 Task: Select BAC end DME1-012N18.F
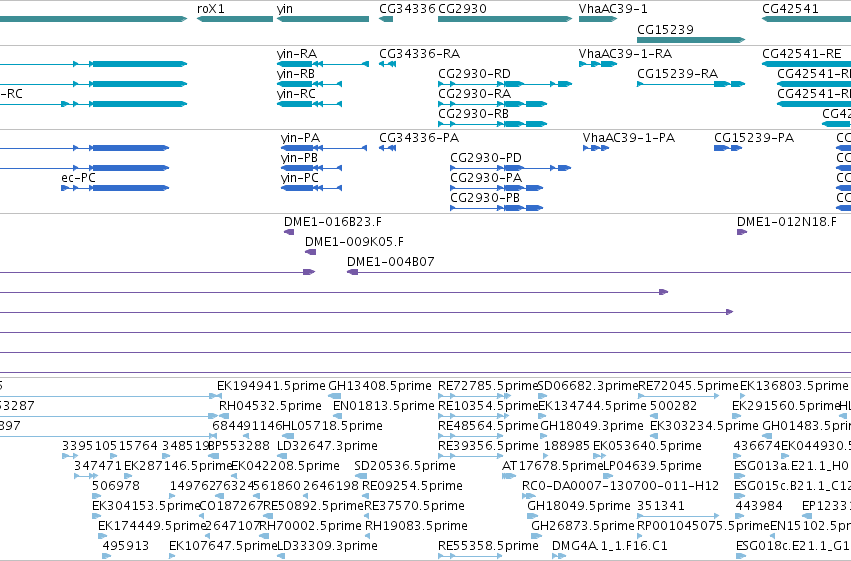pyautogui.click(x=742, y=232)
